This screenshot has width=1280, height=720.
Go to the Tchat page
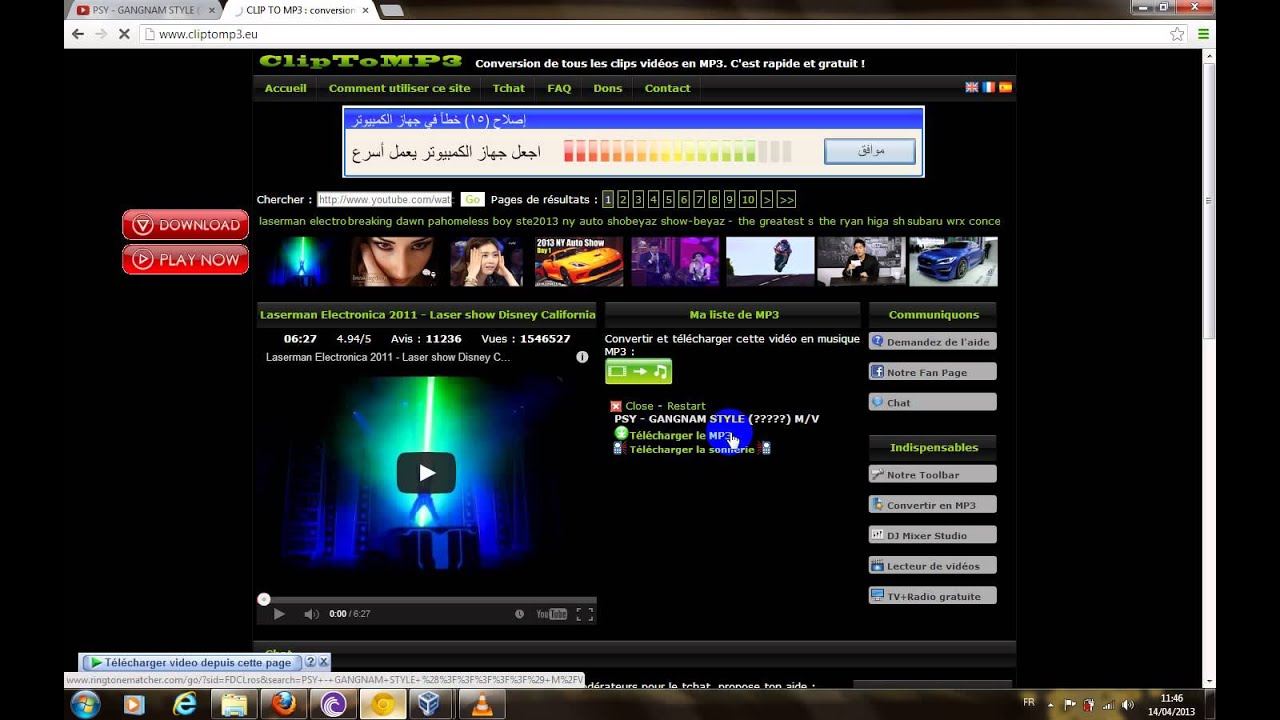[508, 88]
